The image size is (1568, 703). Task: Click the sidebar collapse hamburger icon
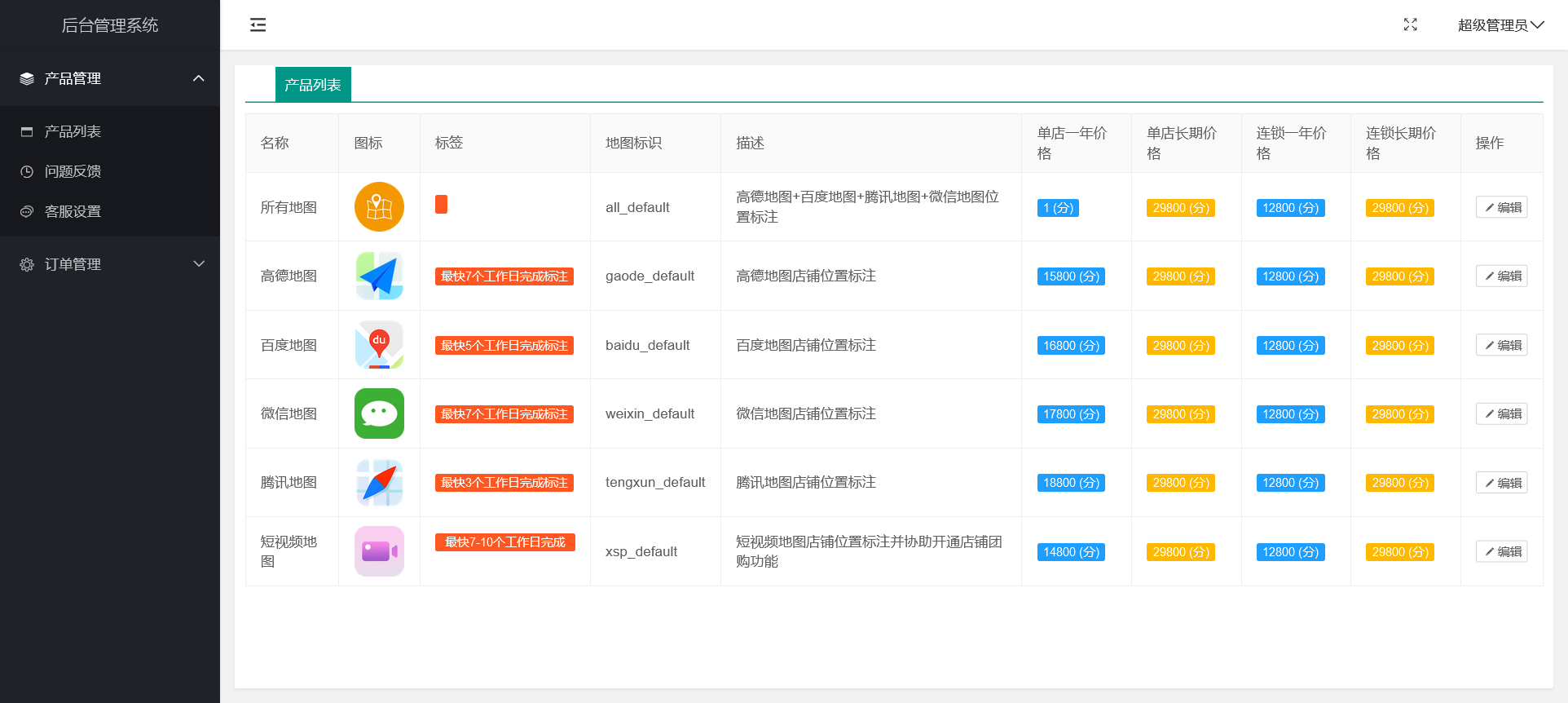click(258, 25)
